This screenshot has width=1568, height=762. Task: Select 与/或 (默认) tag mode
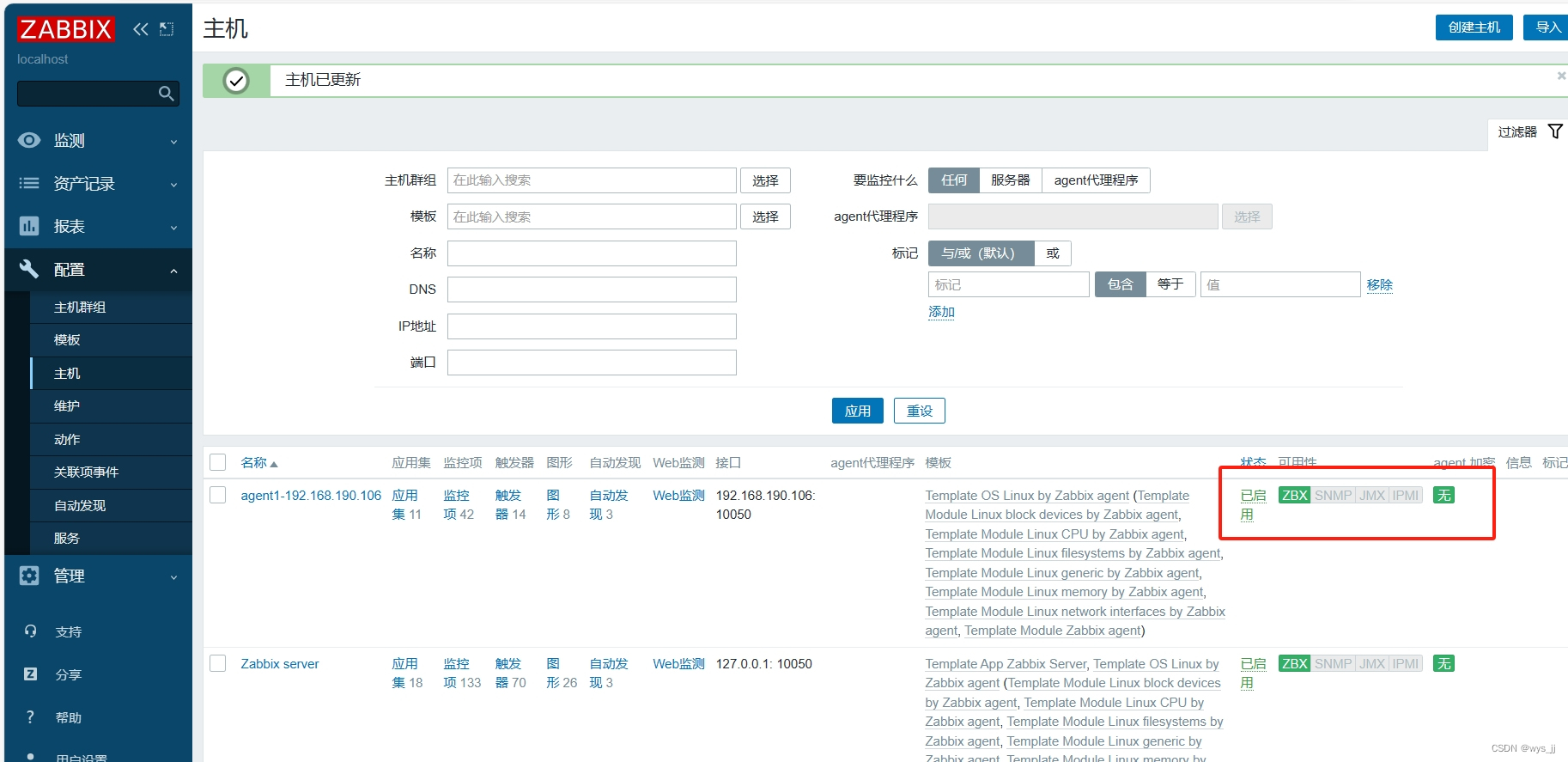coord(981,253)
